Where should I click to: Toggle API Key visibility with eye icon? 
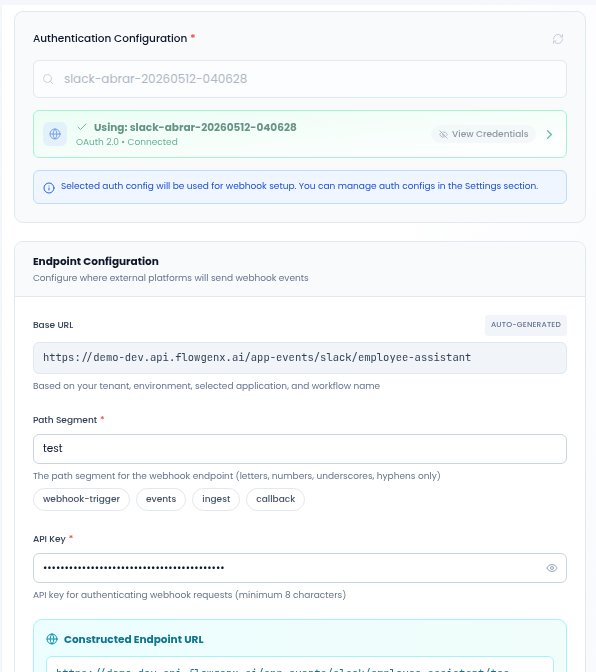click(x=552, y=568)
